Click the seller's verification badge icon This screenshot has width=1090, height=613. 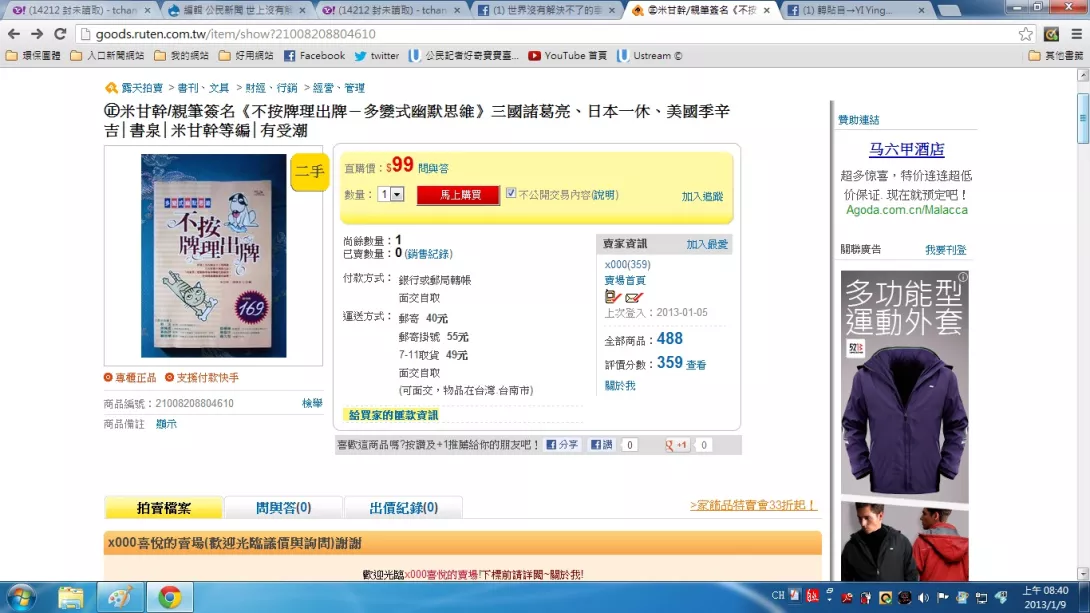point(612,297)
